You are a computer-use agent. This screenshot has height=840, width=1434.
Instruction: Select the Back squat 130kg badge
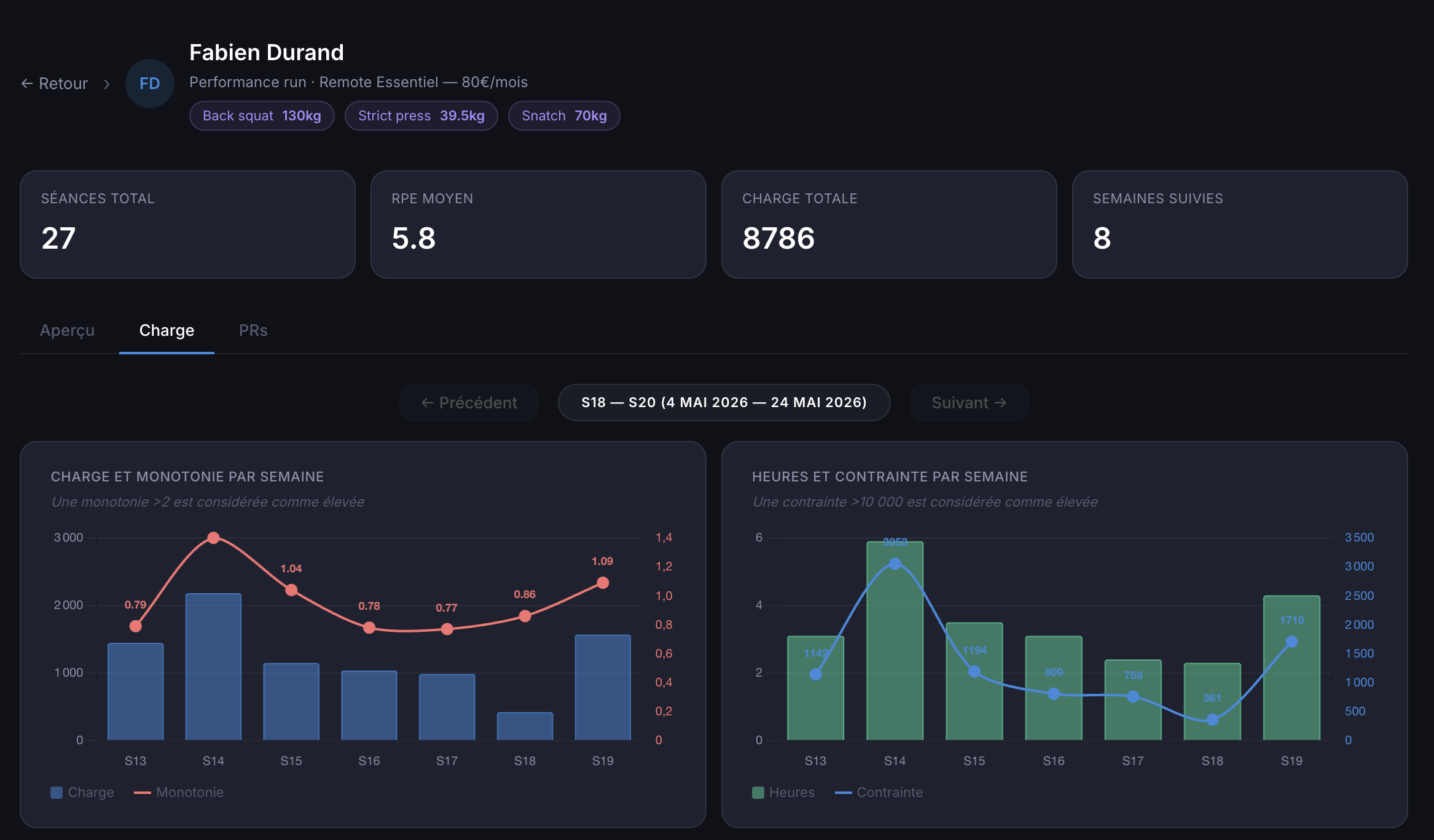tap(262, 115)
